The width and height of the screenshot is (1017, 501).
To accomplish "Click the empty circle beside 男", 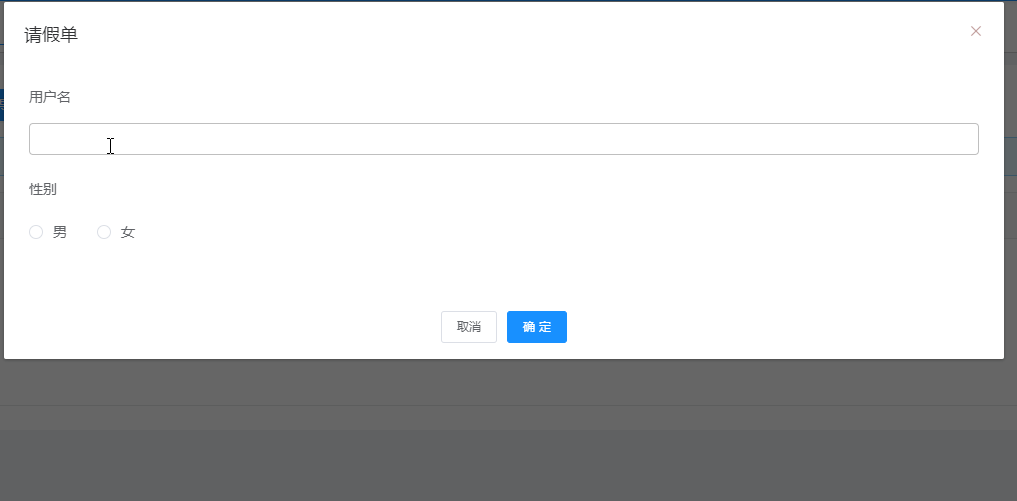I will 36,232.
